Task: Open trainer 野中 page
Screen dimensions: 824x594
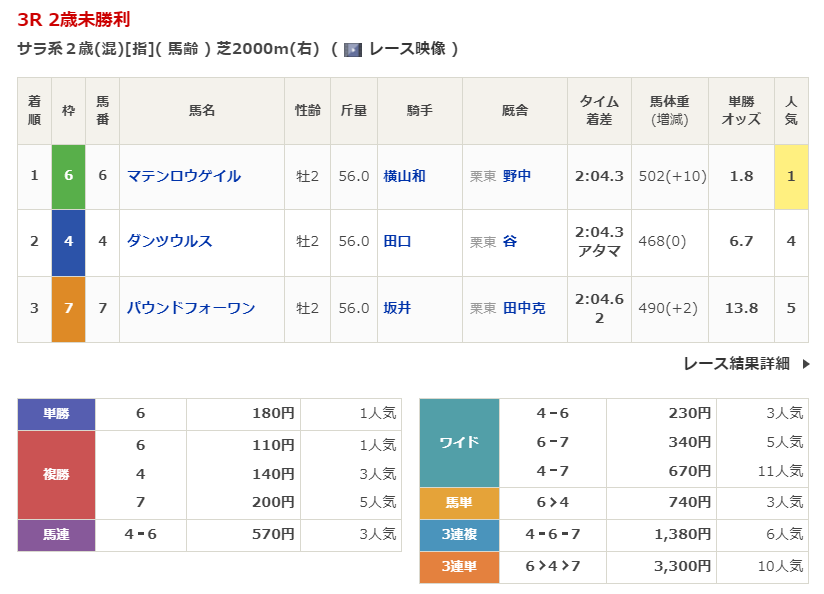Action: pyautogui.click(x=517, y=176)
